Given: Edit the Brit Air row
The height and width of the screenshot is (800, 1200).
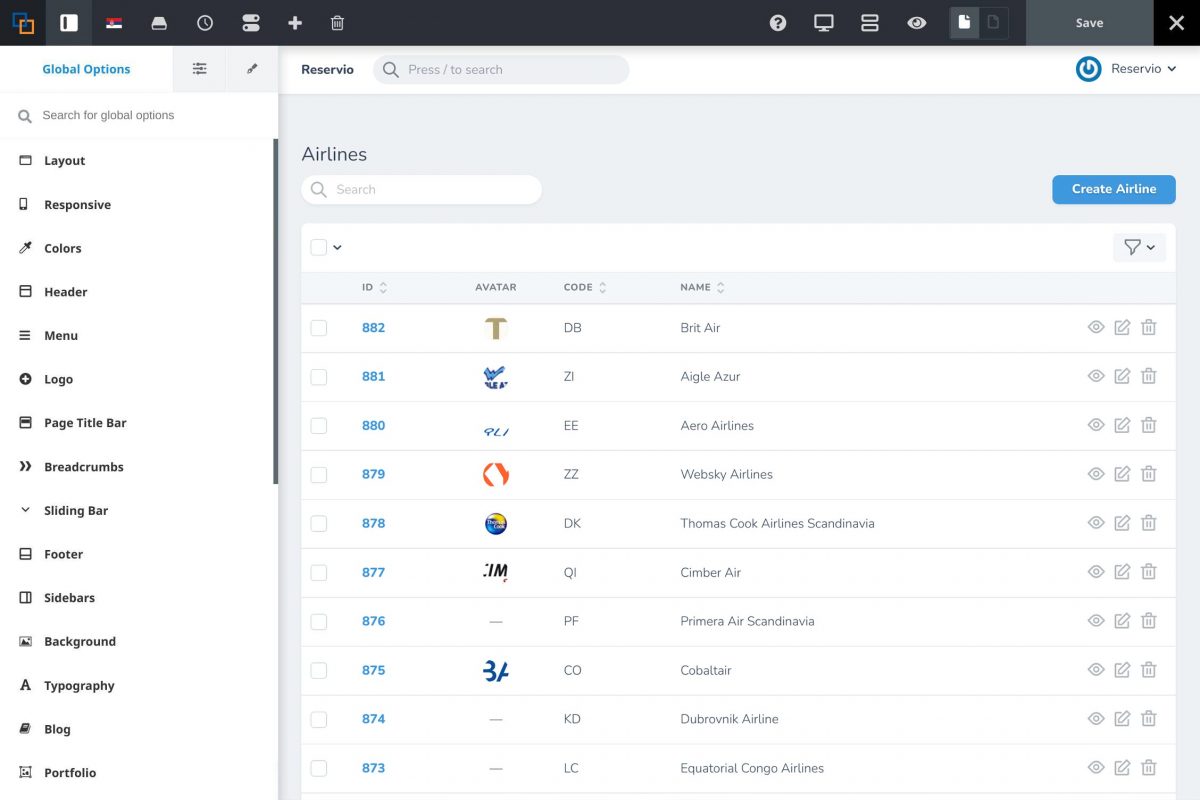Looking at the screenshot, I should [1122, 328].
